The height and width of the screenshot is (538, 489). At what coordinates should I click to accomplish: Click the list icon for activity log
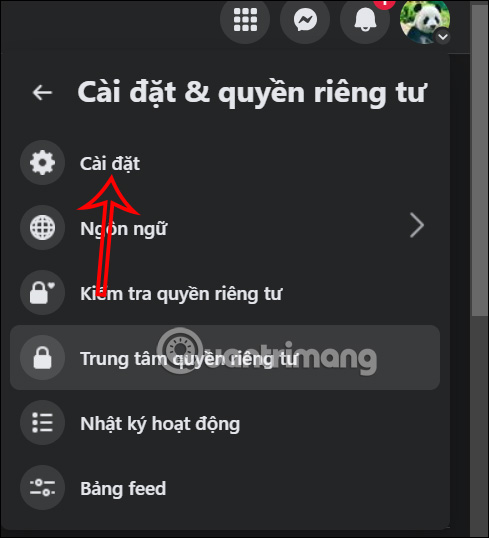[x=43, y=423]
